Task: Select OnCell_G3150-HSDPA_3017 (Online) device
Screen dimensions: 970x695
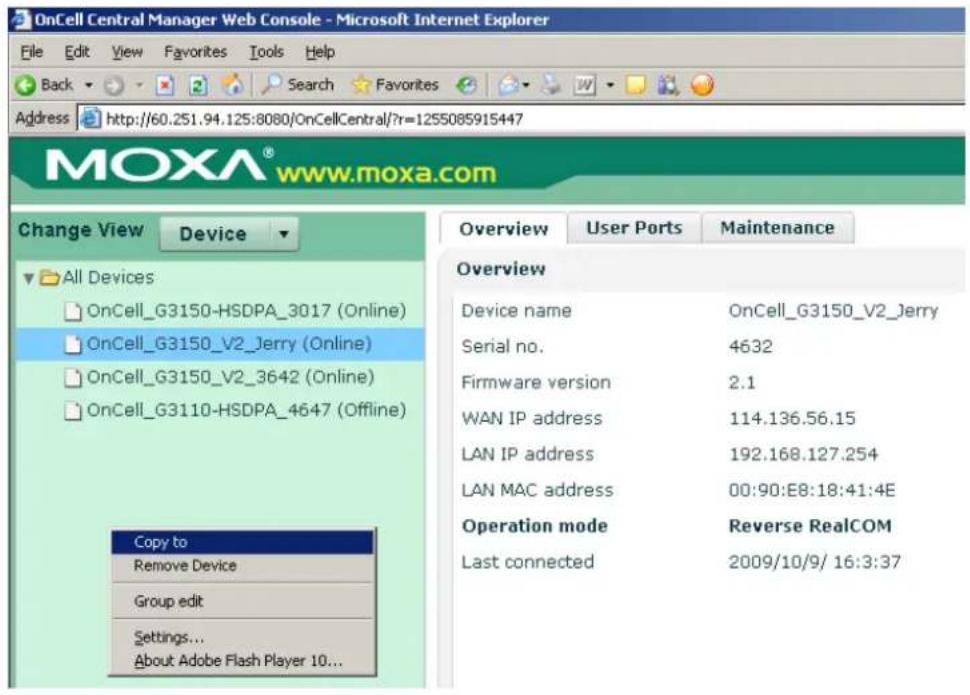Action: coord(246,311)
